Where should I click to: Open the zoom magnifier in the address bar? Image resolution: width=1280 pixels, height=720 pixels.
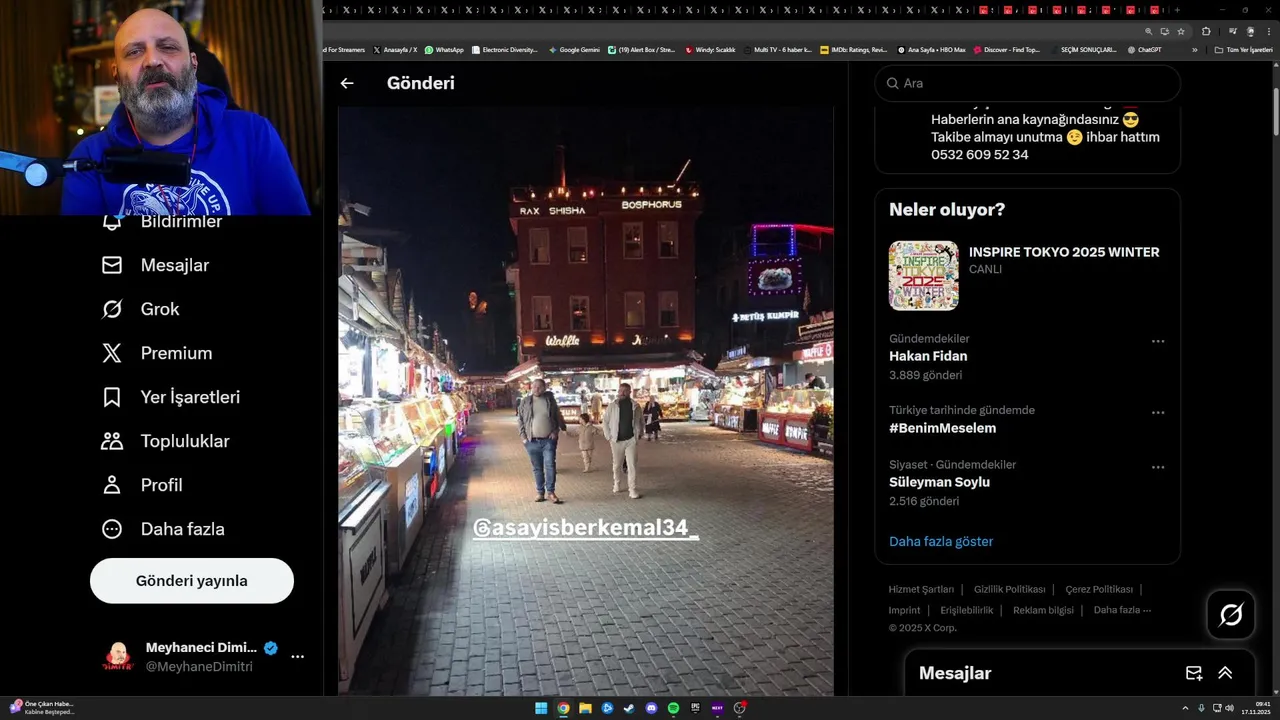point(1148,31)
